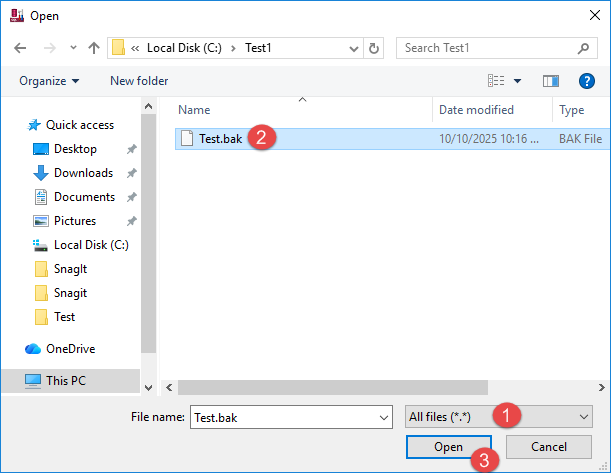Click New folder in the toolbar
The height and width of the screenshot is (473, 611).
click(x=139, y=81)
